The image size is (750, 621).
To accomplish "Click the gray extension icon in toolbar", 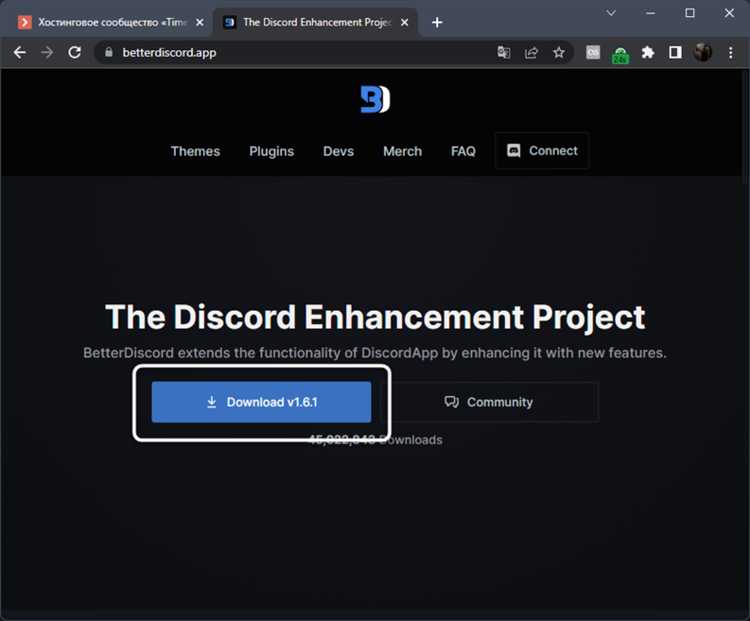I will click(593, 52).
